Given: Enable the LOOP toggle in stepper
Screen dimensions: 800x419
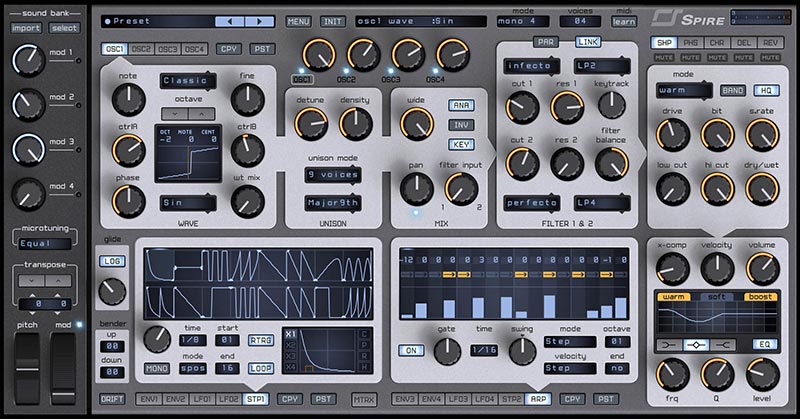Looking at the screenshot, I should [x=261, y=368].
